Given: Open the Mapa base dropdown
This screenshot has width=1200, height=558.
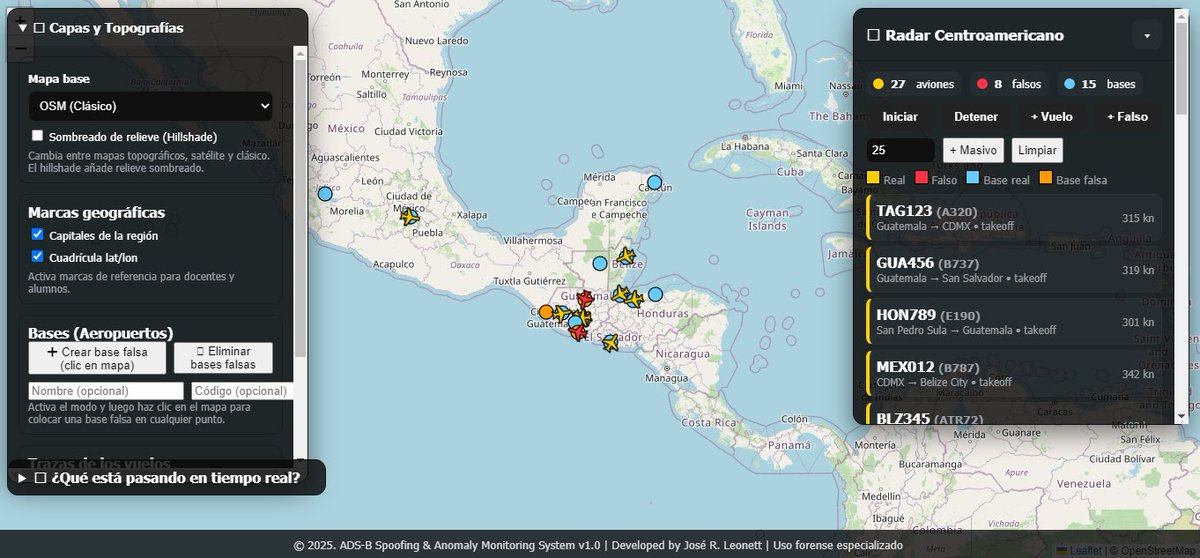Looking at the screenshot, I should pos(151,106).
